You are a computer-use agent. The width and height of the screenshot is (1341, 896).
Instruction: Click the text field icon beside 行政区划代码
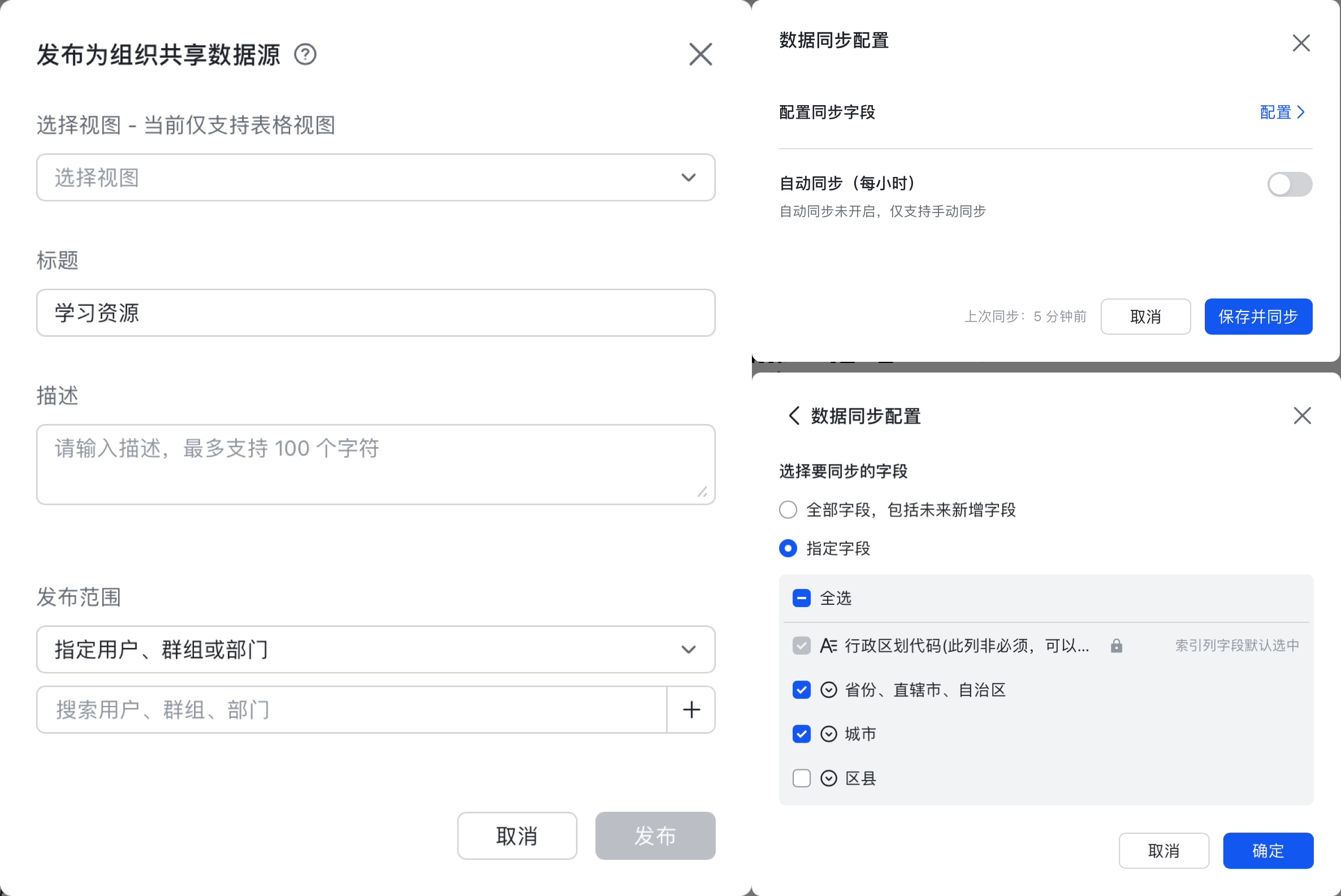tap(828, 646)
